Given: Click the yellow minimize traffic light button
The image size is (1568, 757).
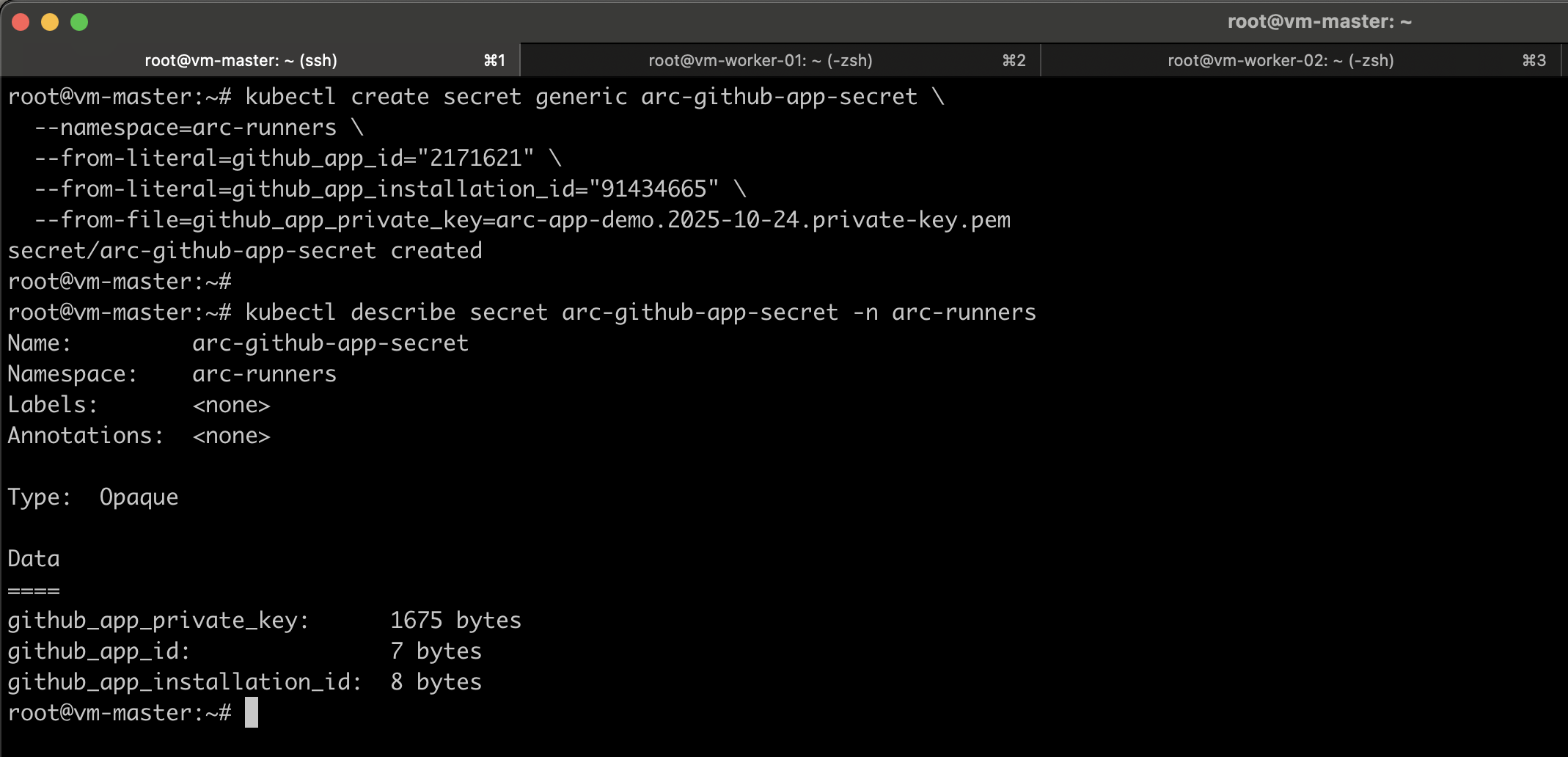Looking at the screenshot, I should [x=49, y=21].
